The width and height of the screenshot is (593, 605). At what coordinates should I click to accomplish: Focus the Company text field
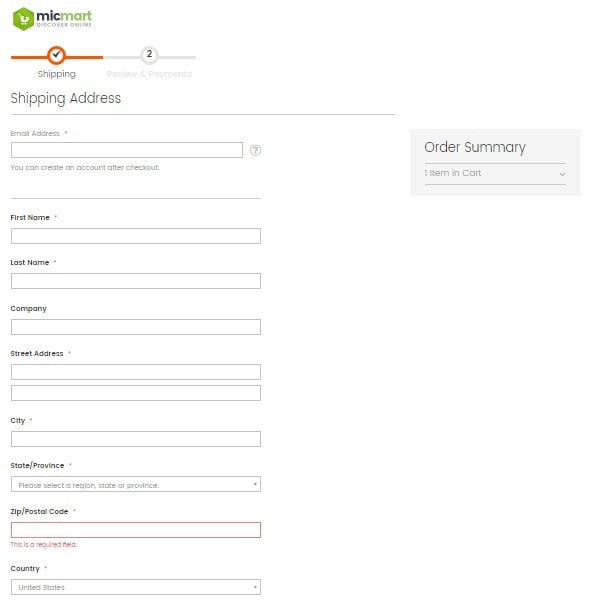coord(136,327)
